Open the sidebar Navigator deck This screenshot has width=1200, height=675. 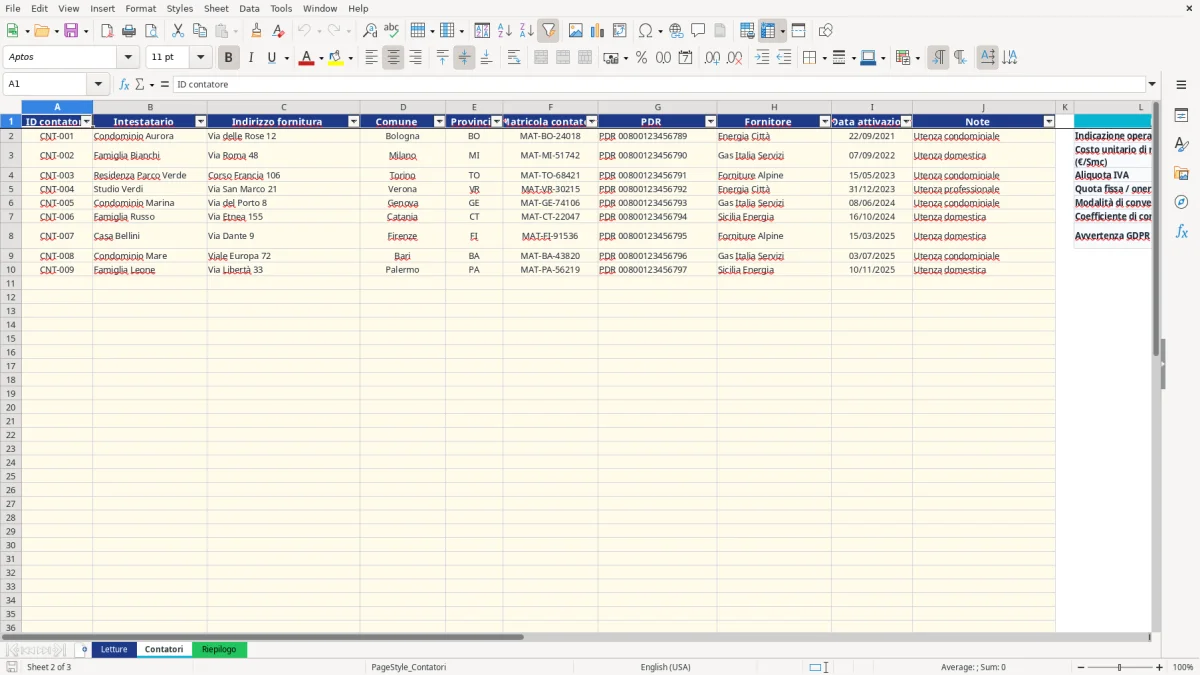(x=1181, y=202)
